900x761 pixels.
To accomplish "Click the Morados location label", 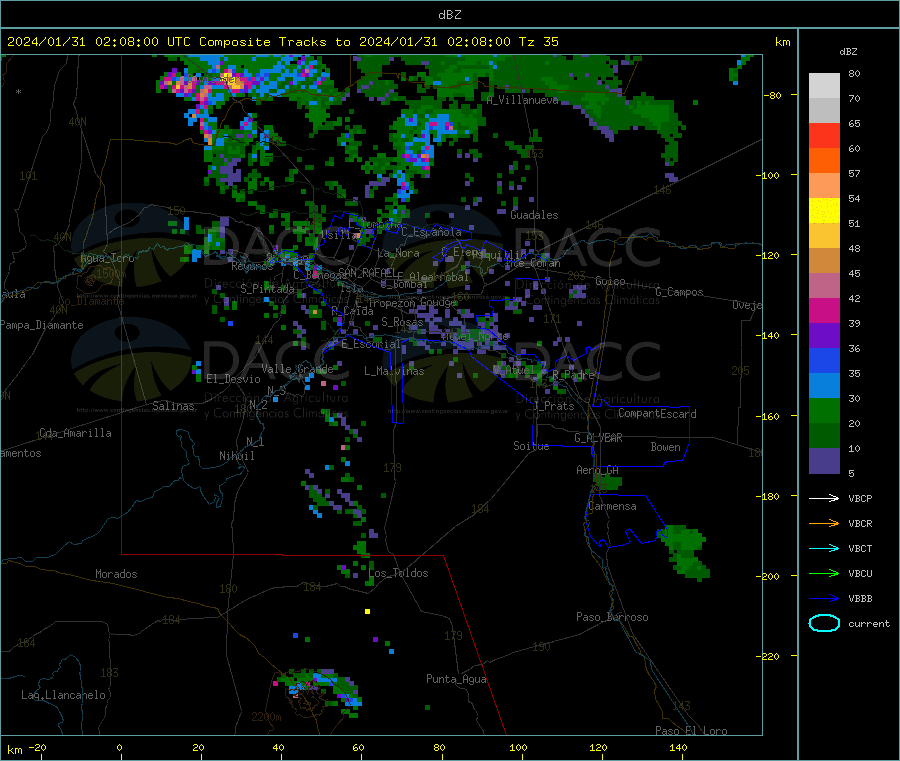I will point(116,574).
